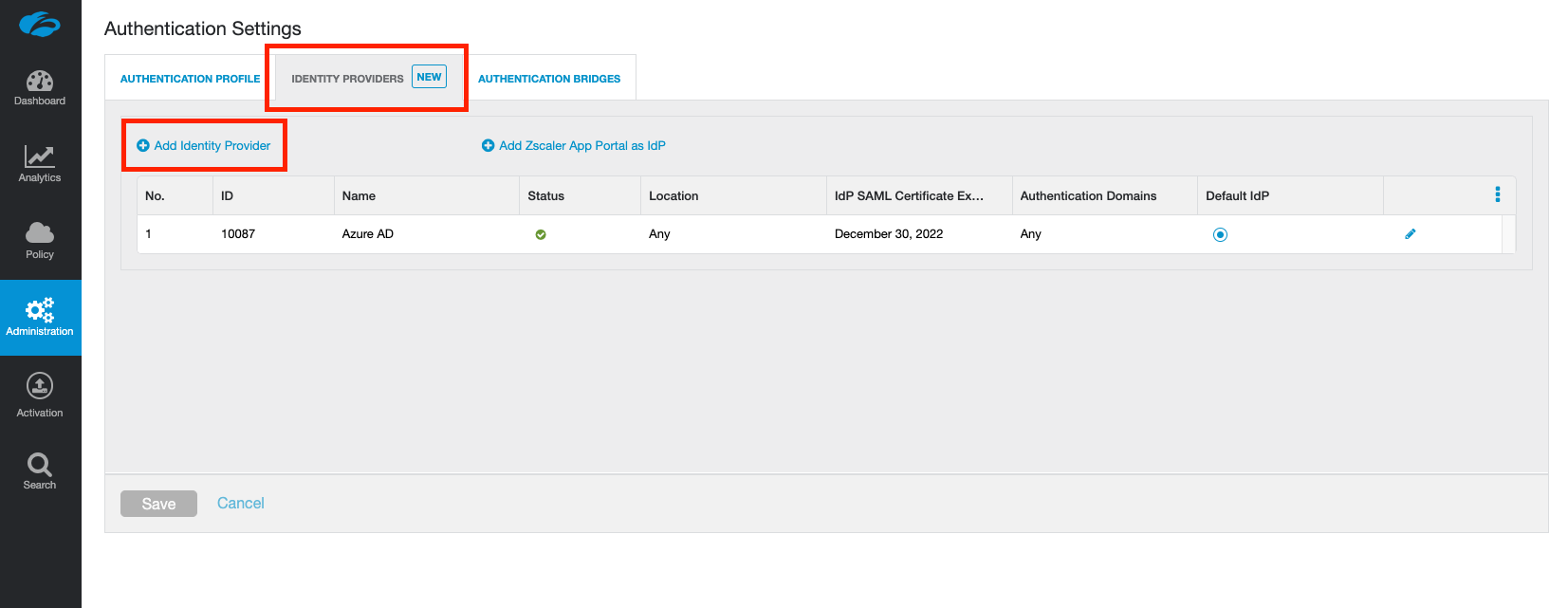The width and height of the screenshot is (1568, 608).
Task: Switch to Authentication Profile tab
Action: click(x=190, y=79)
